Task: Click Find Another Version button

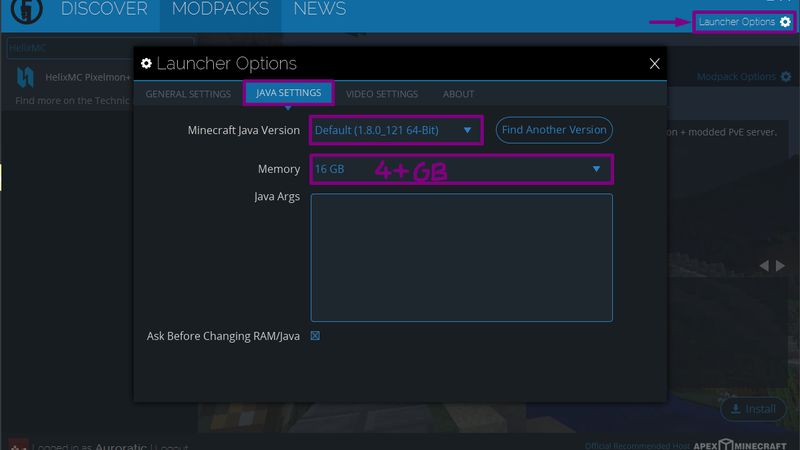Action: pos(554,130)
